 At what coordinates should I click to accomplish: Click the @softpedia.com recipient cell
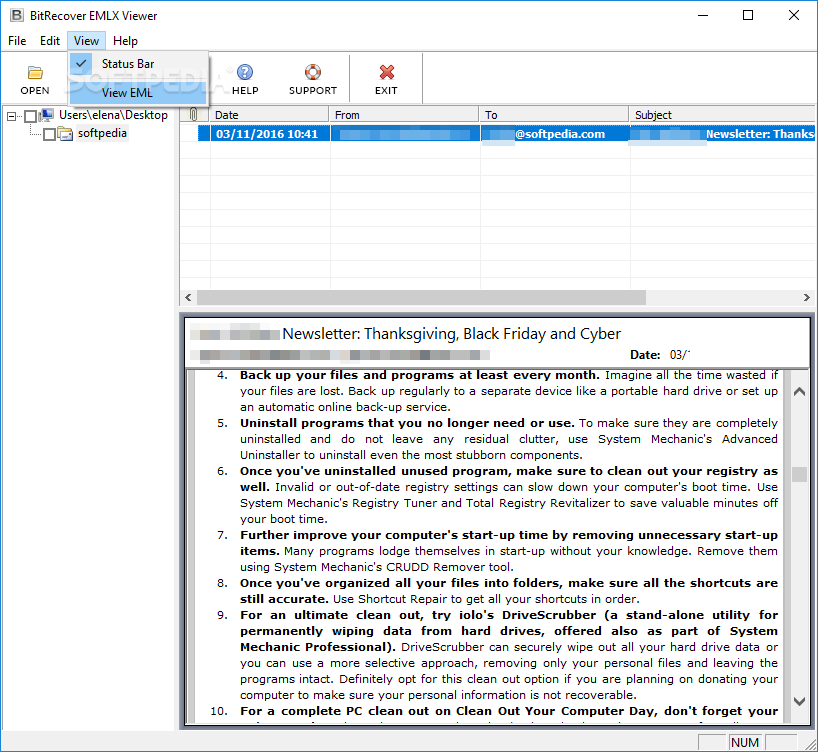click(555, 134)
